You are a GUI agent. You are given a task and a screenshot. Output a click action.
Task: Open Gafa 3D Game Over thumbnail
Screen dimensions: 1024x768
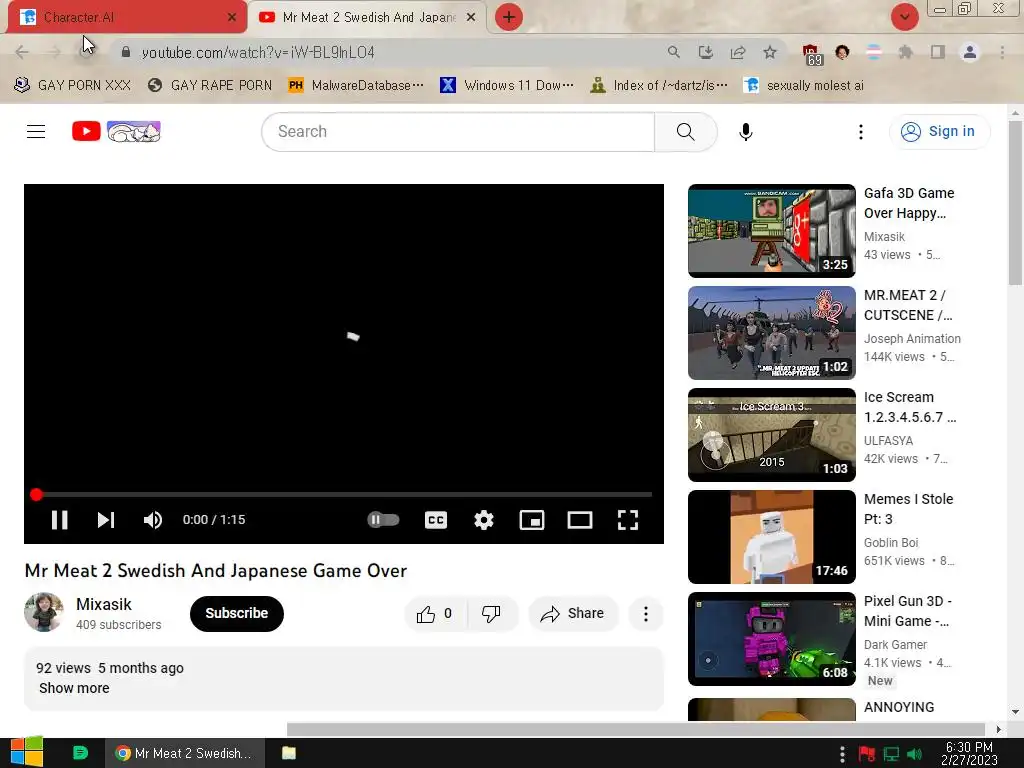[x=771, y=231]
